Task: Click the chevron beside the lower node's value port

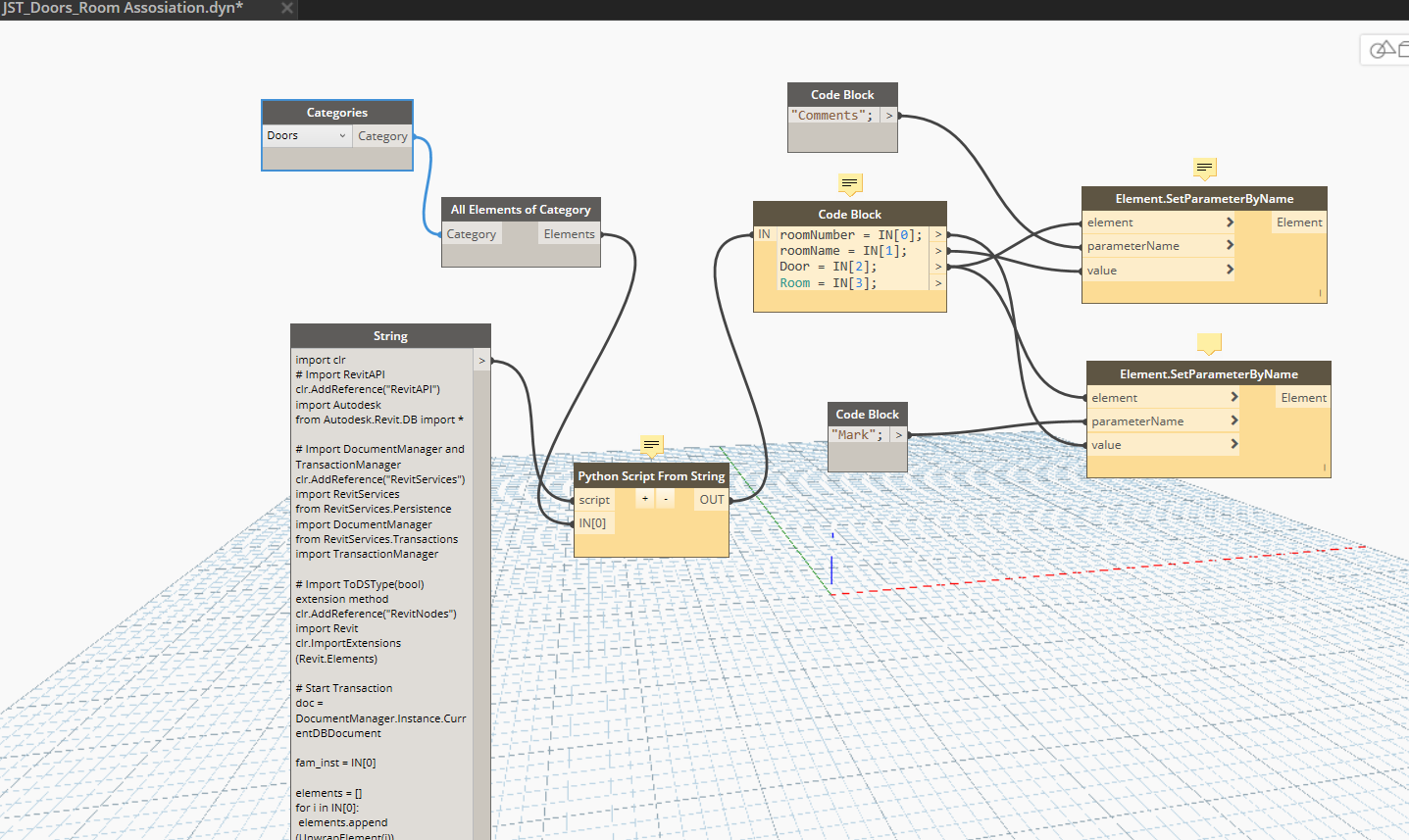Action: point(1233,444)
